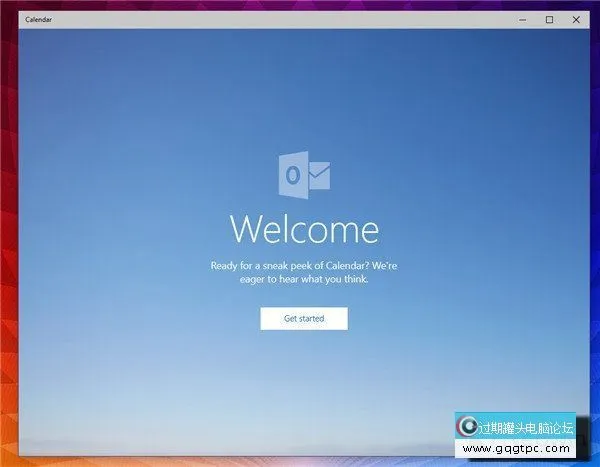This screenshot has height=467, width=600.
Task: Click "Ready for a sneak peek" text line
Action: point(304,265)
